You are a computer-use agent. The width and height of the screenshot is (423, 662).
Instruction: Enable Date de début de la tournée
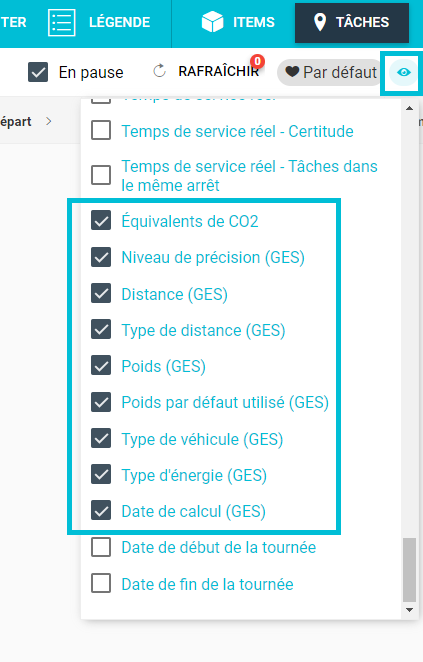(x=101, y=548)
